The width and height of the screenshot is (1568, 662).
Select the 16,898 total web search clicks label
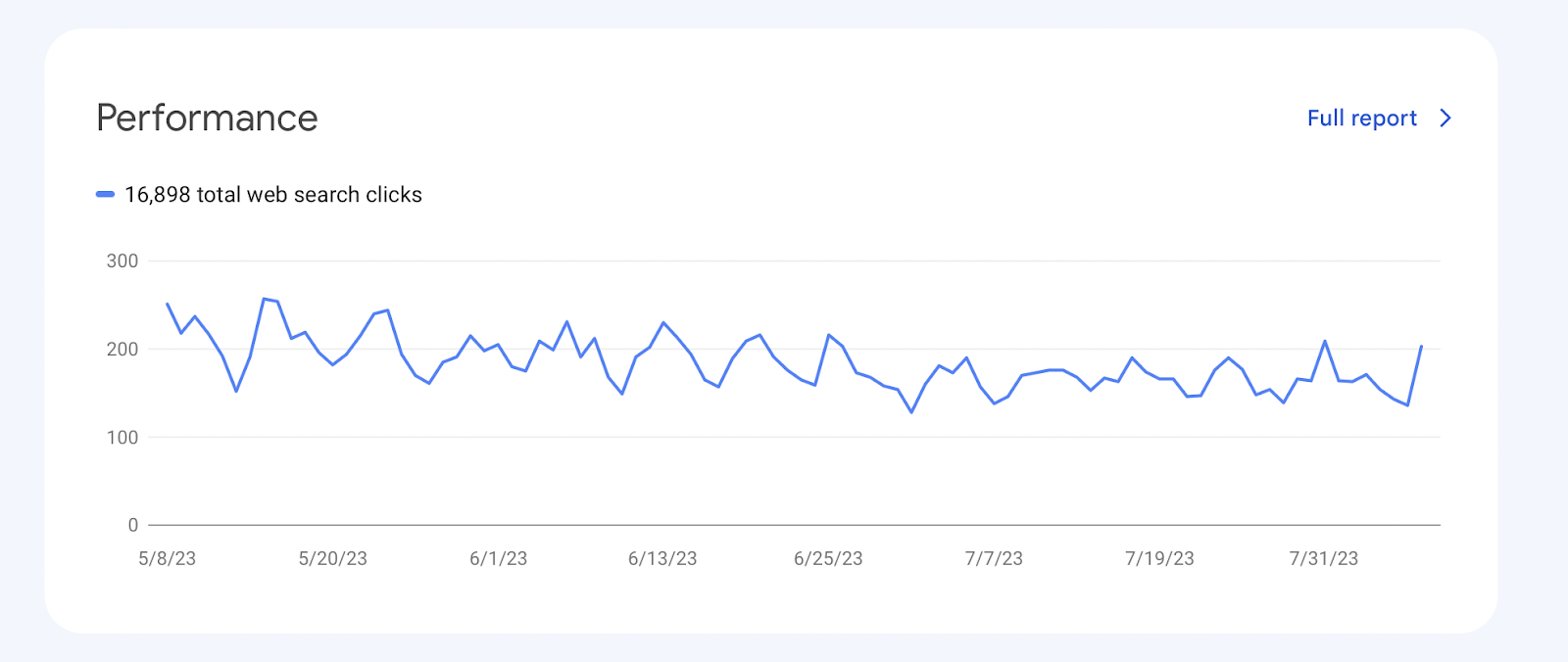click(272, 194)
